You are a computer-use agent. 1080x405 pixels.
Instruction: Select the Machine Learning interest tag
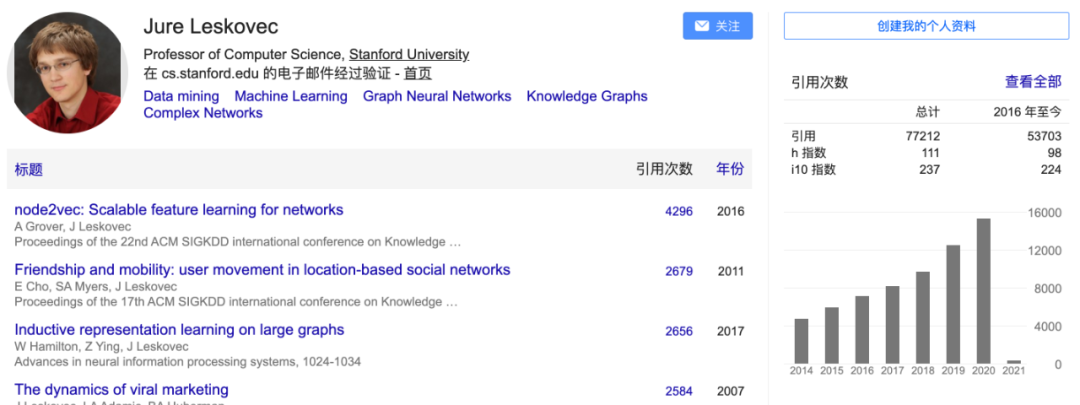click(291, 97)
